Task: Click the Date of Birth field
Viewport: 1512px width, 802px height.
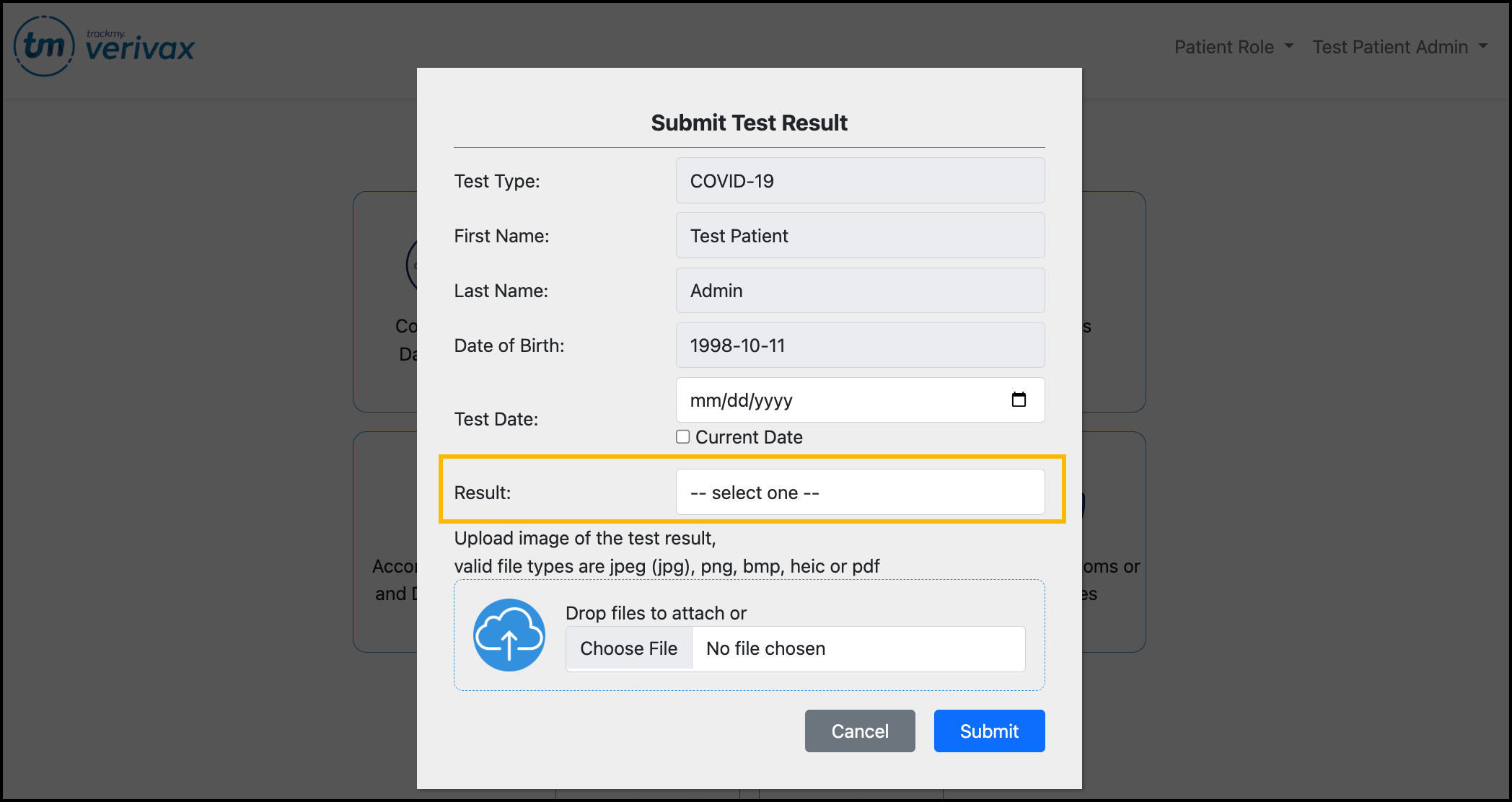Action: coord(860,345)
